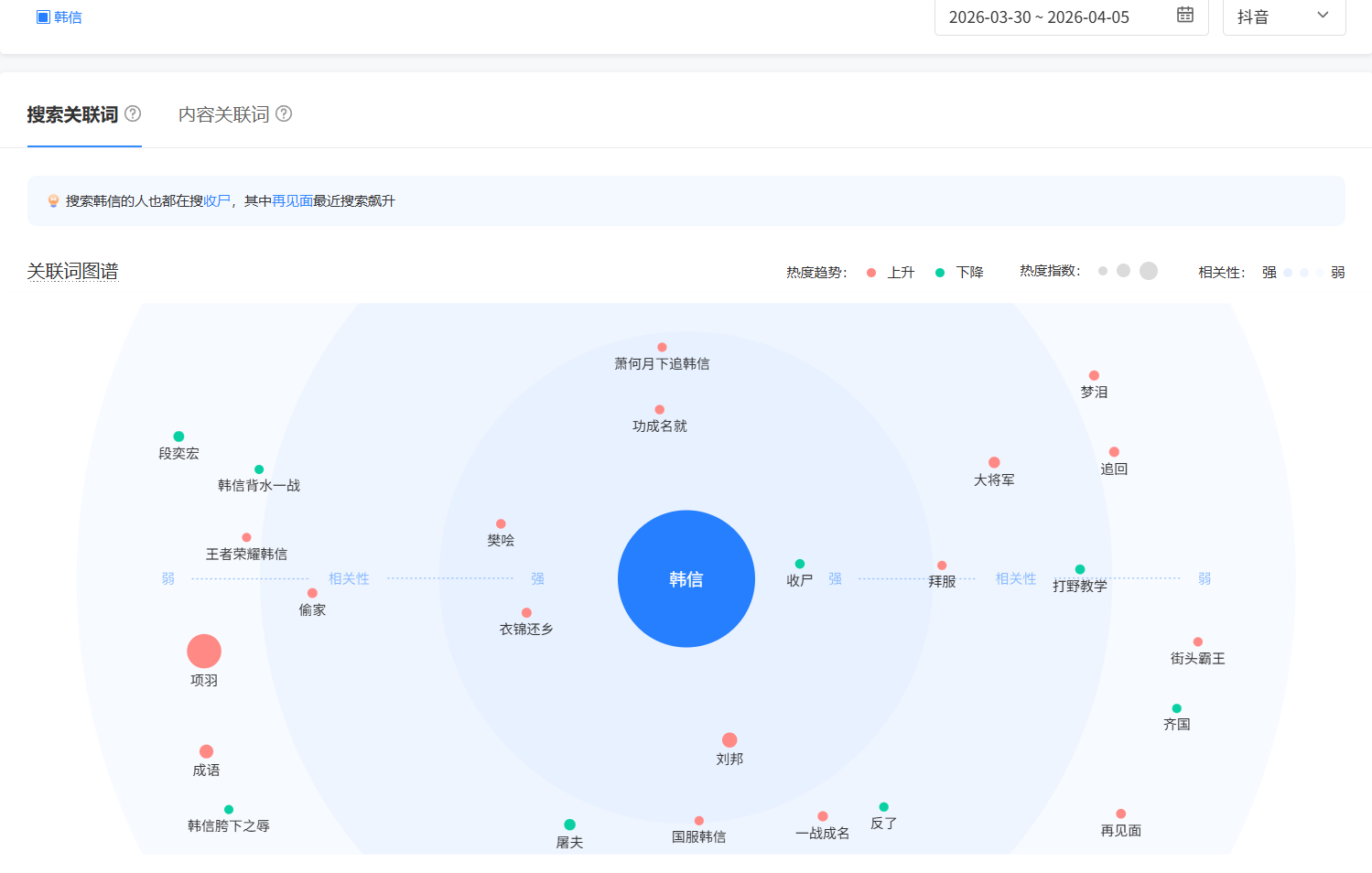Toggle the 上升 trend legend item

coord(891,273)
